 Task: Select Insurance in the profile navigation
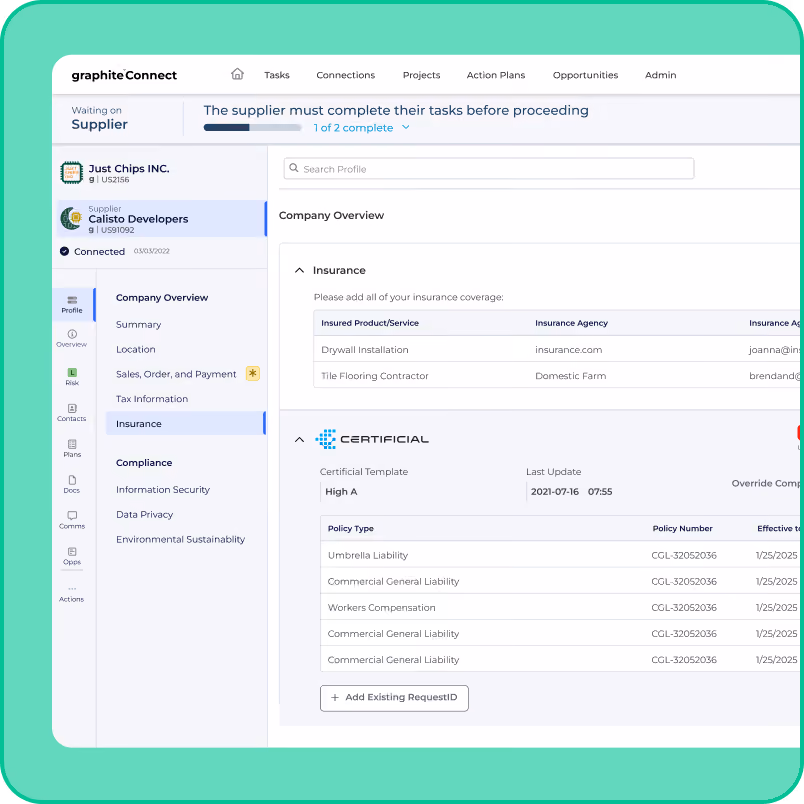coord(186,424)
